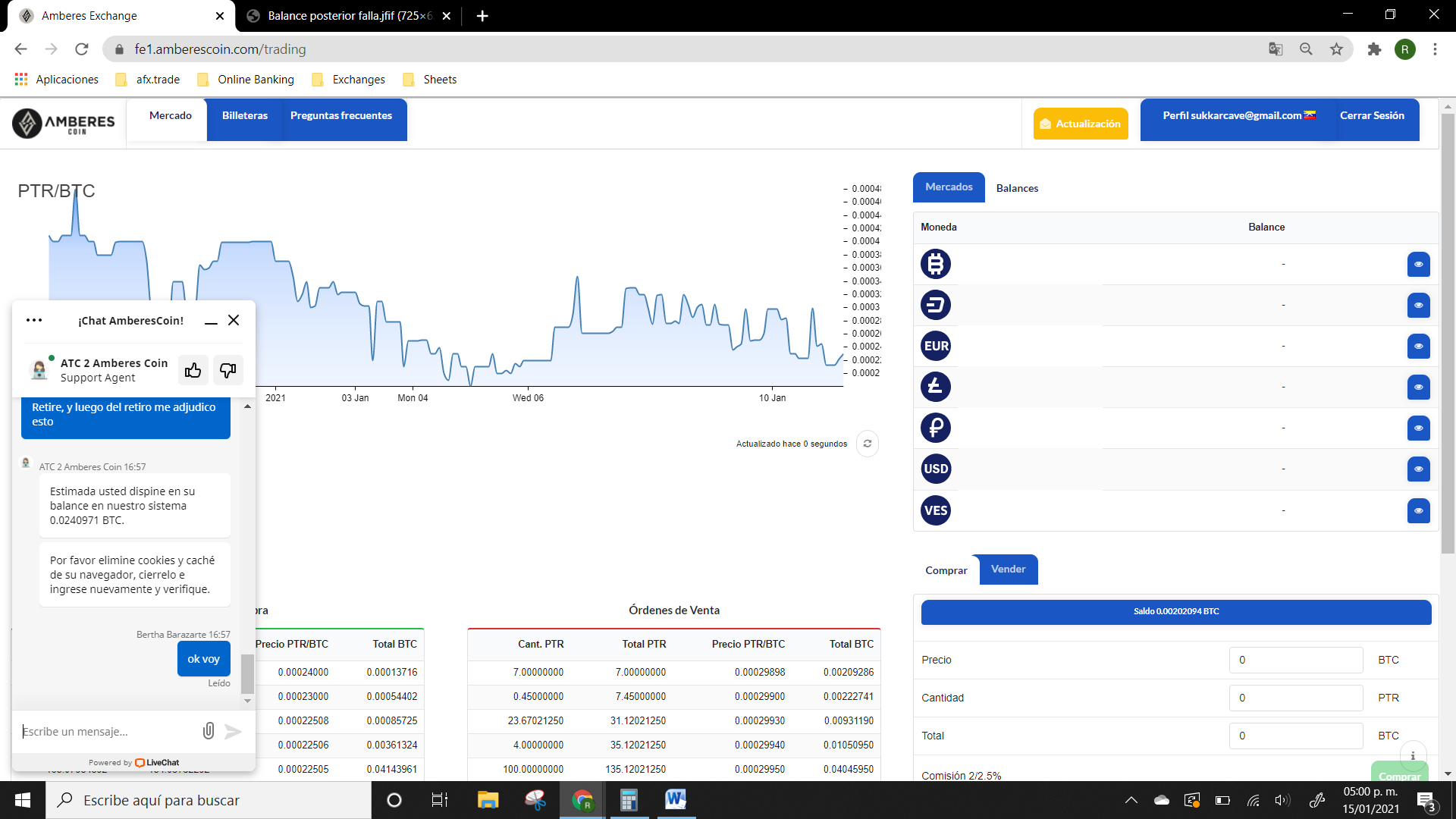Select the Vender tab
1456x819 pixels.
click(x=1008, y=570)
